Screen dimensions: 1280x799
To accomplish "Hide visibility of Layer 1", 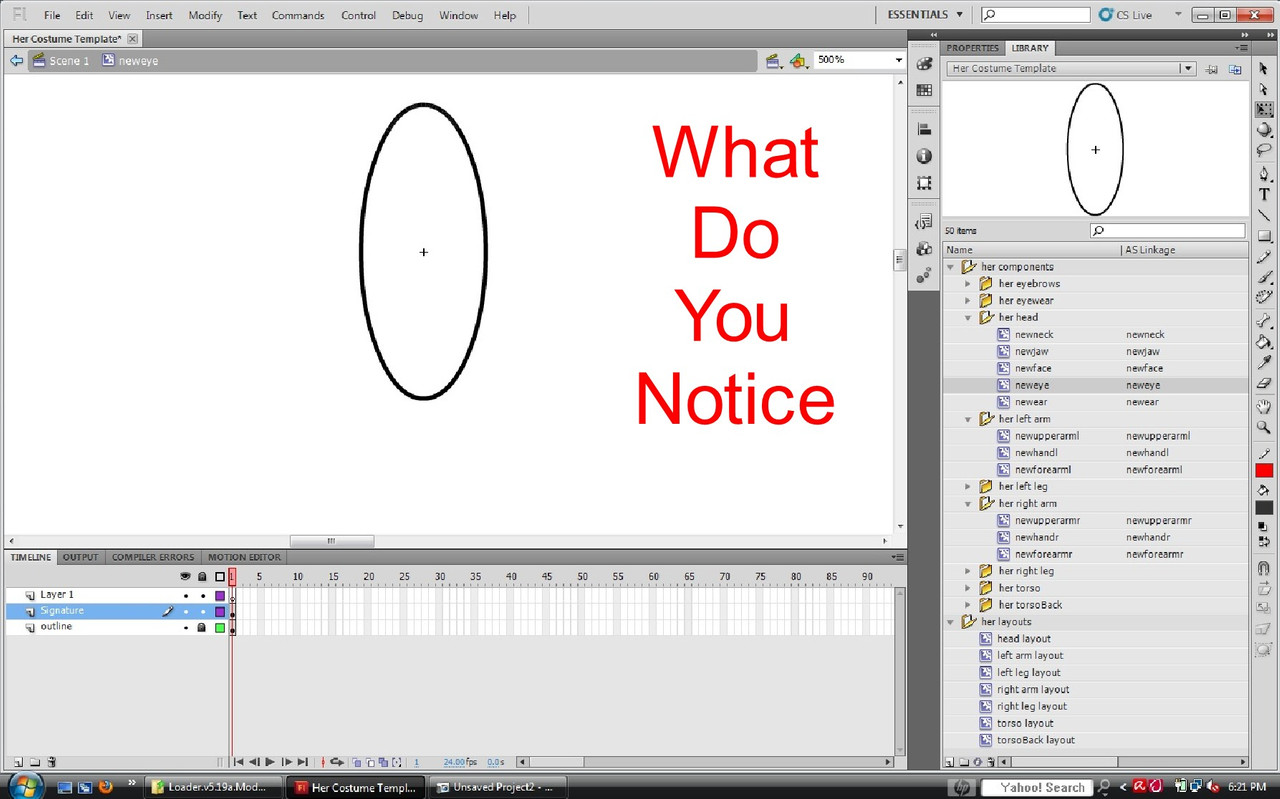I will 185,595.
